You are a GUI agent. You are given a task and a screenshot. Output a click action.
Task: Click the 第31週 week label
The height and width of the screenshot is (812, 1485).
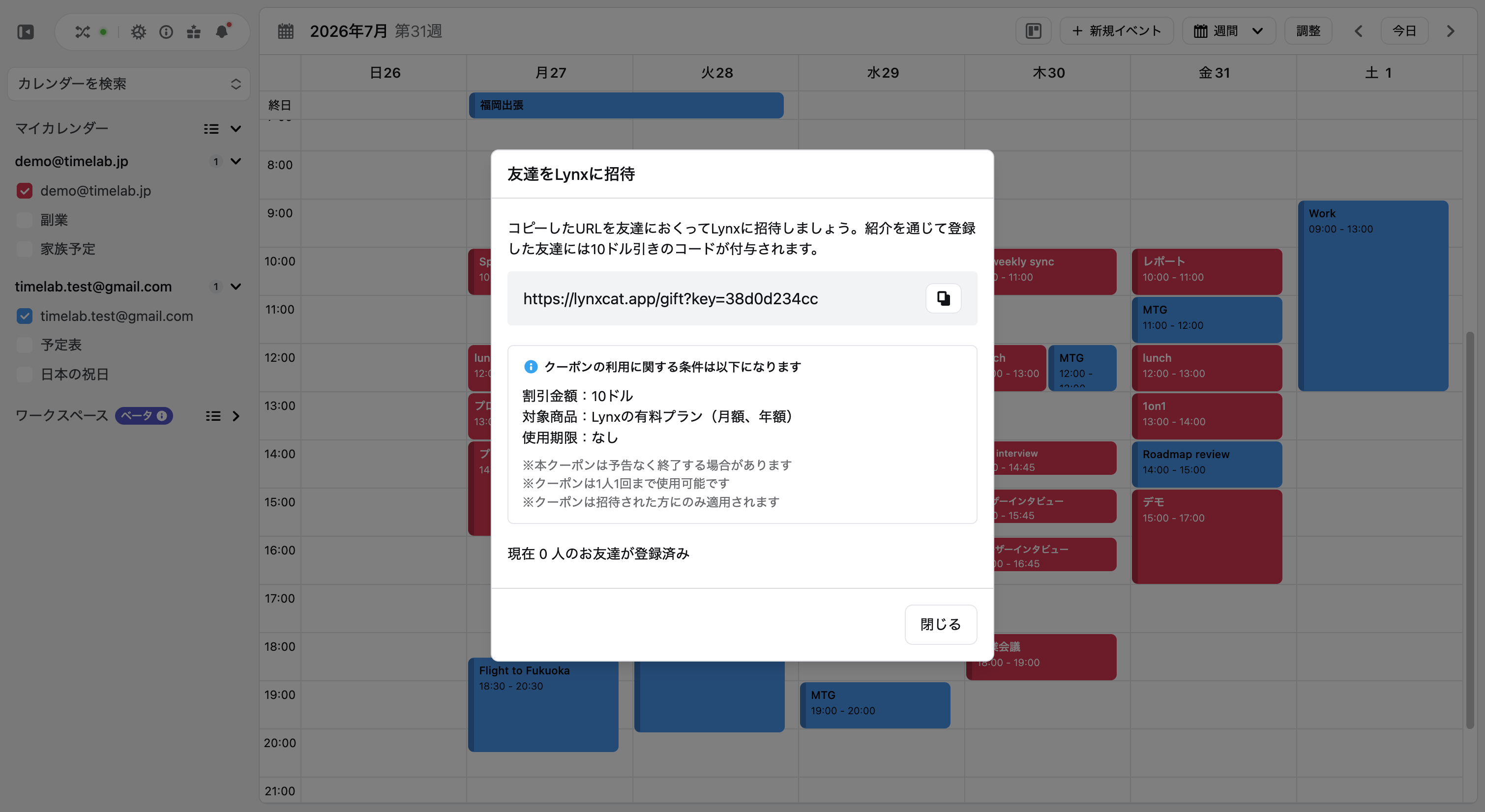pyautogui.click(x=418, y=31)
